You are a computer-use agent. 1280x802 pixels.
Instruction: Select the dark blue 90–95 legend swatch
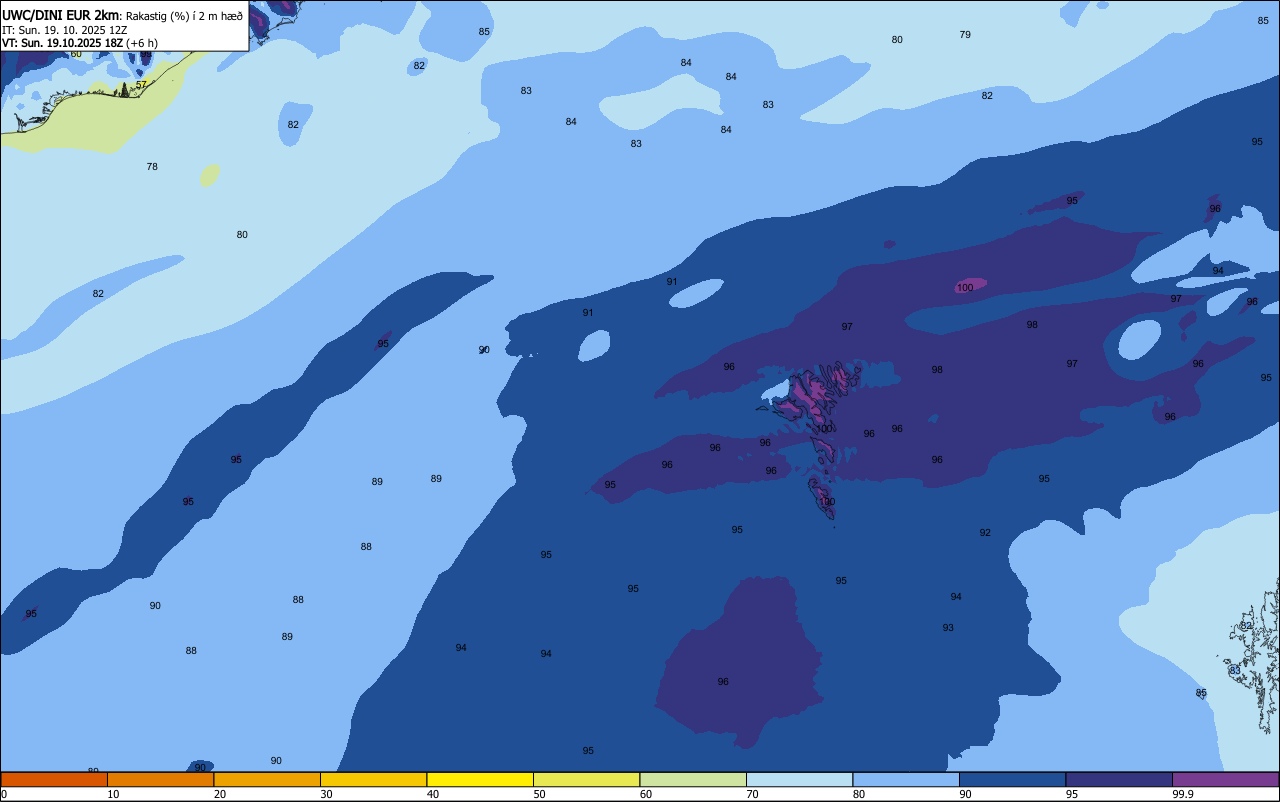point(1012,779)
